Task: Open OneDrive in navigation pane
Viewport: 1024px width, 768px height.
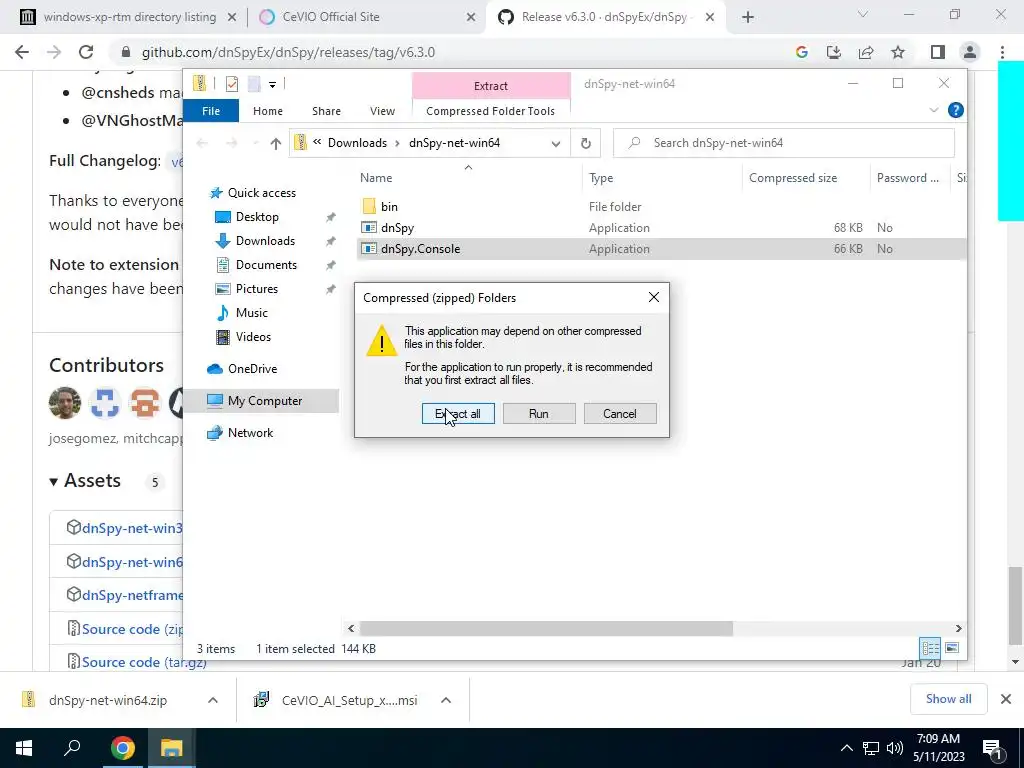Action: pos(252,369)
